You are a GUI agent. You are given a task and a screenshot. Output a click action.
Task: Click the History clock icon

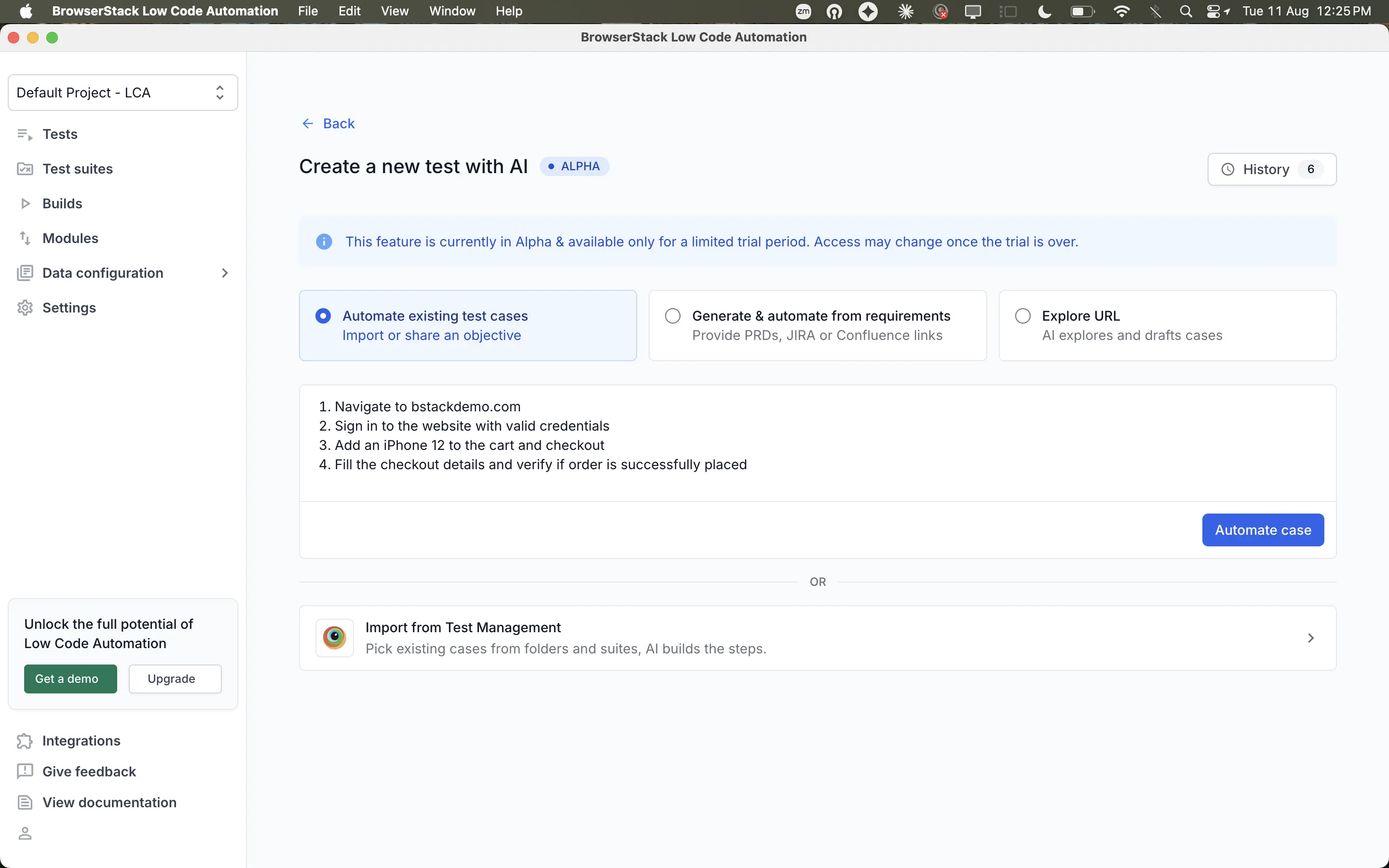tap(1228, 169)
